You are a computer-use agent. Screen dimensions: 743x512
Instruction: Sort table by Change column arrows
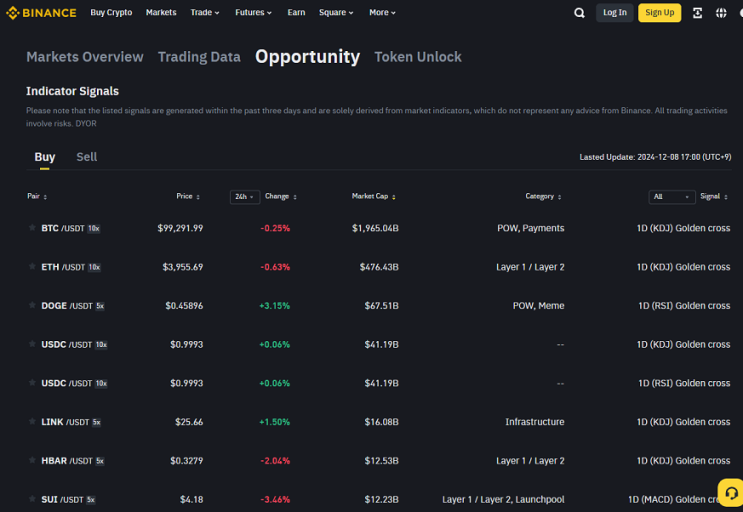[295, 197]
